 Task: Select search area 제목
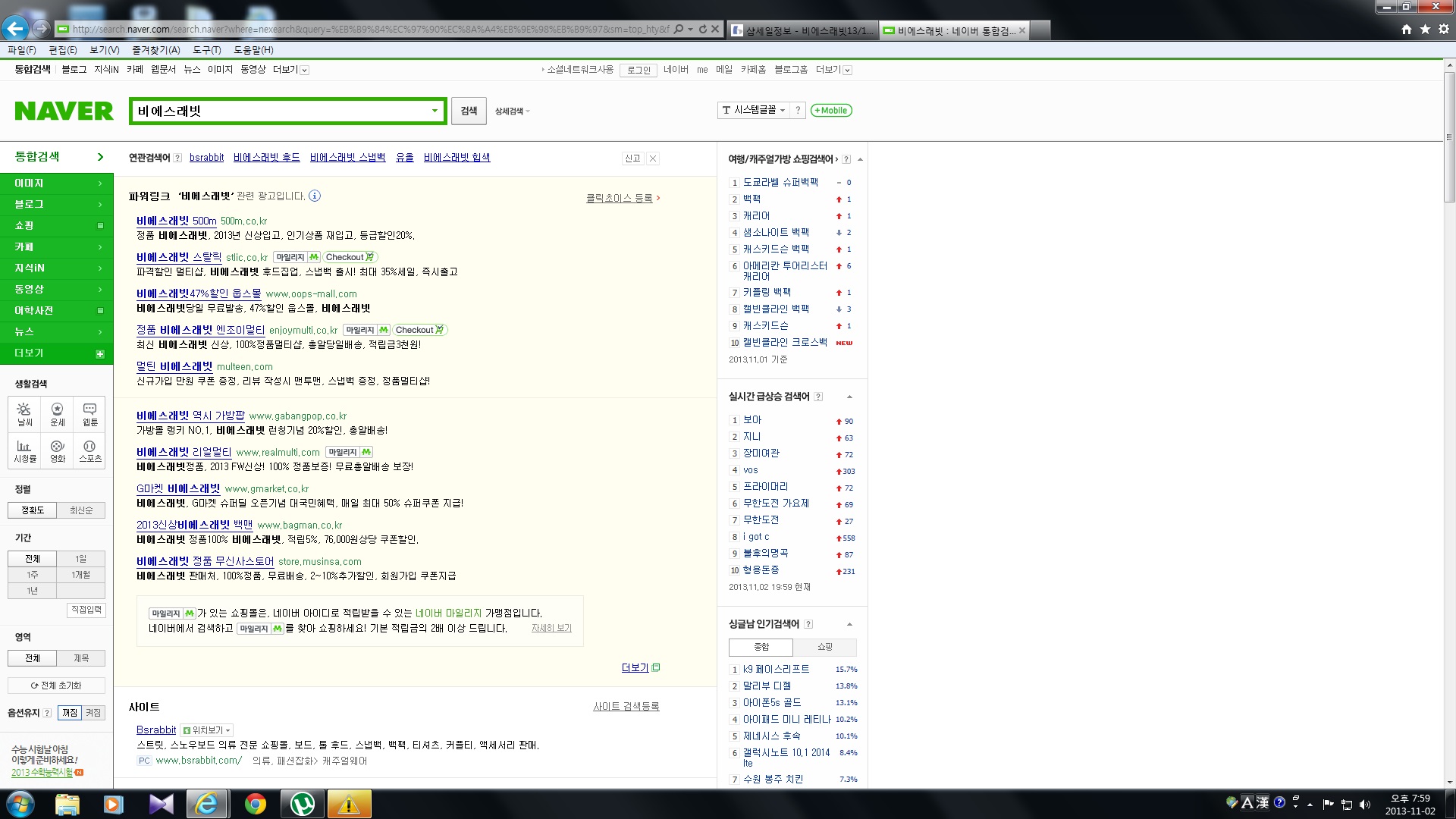coord(81,658)
